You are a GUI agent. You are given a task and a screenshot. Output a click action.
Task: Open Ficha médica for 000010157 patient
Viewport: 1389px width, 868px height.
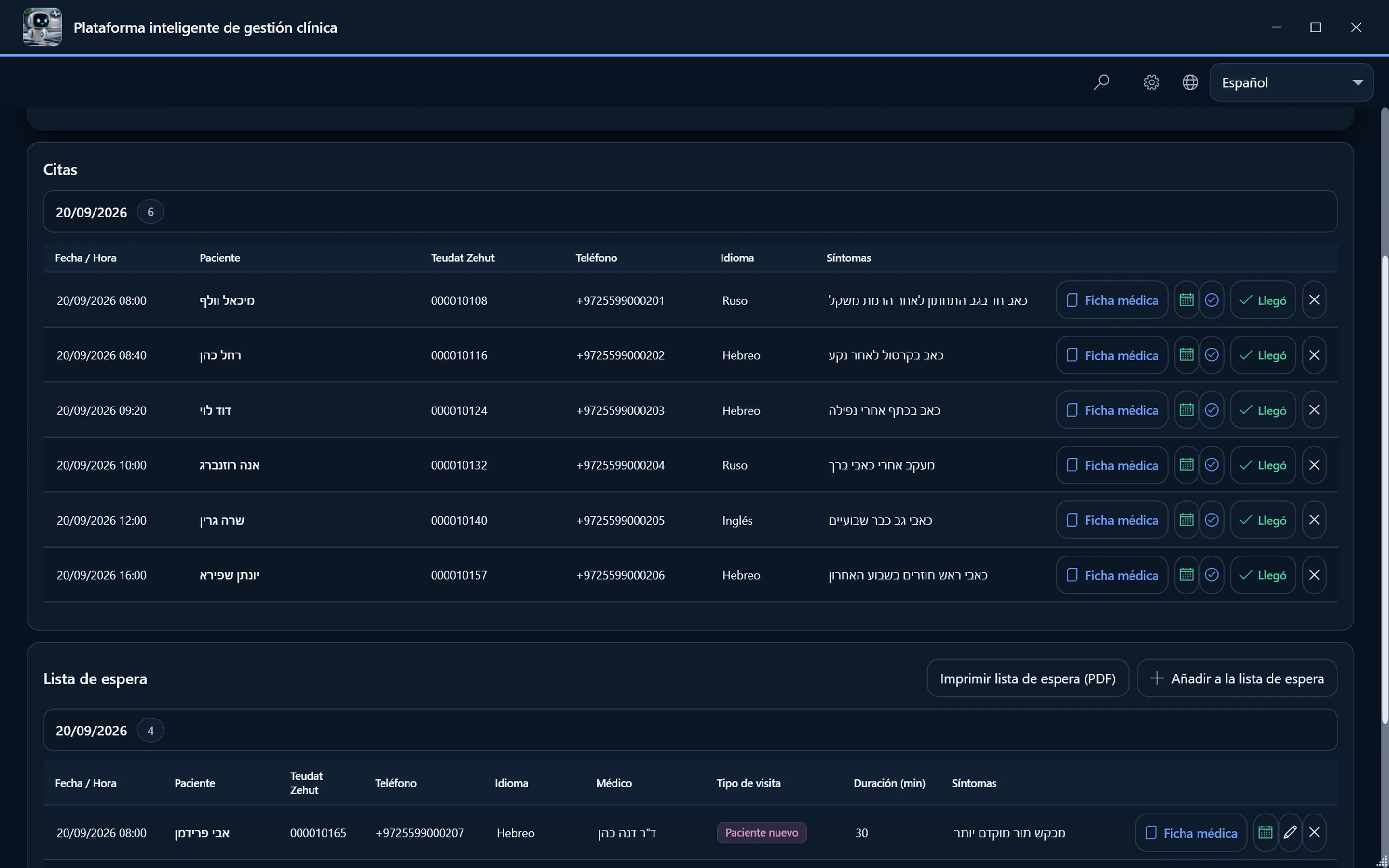point(1112,575)
